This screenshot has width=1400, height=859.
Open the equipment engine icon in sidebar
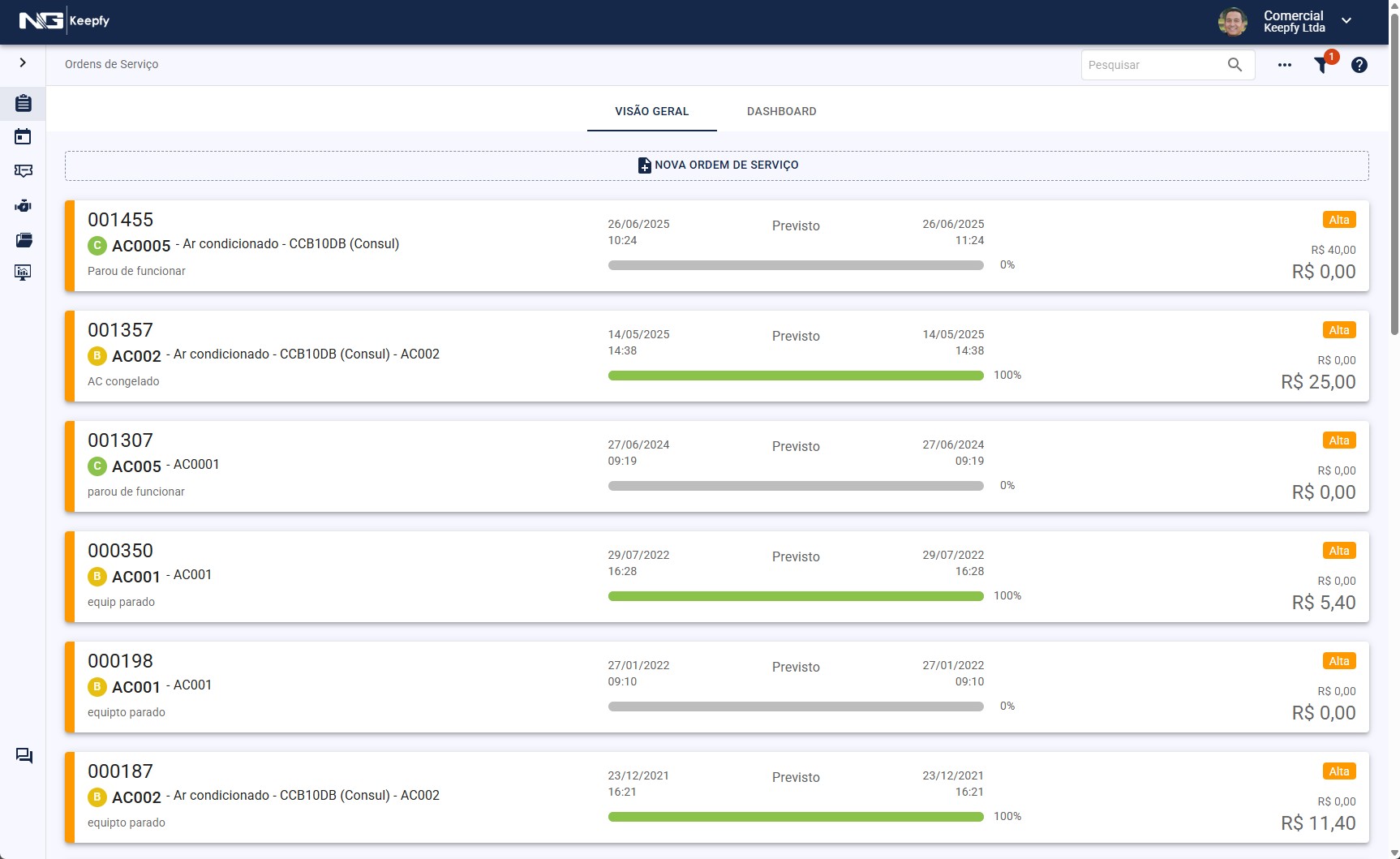click(x=23, y=206)
